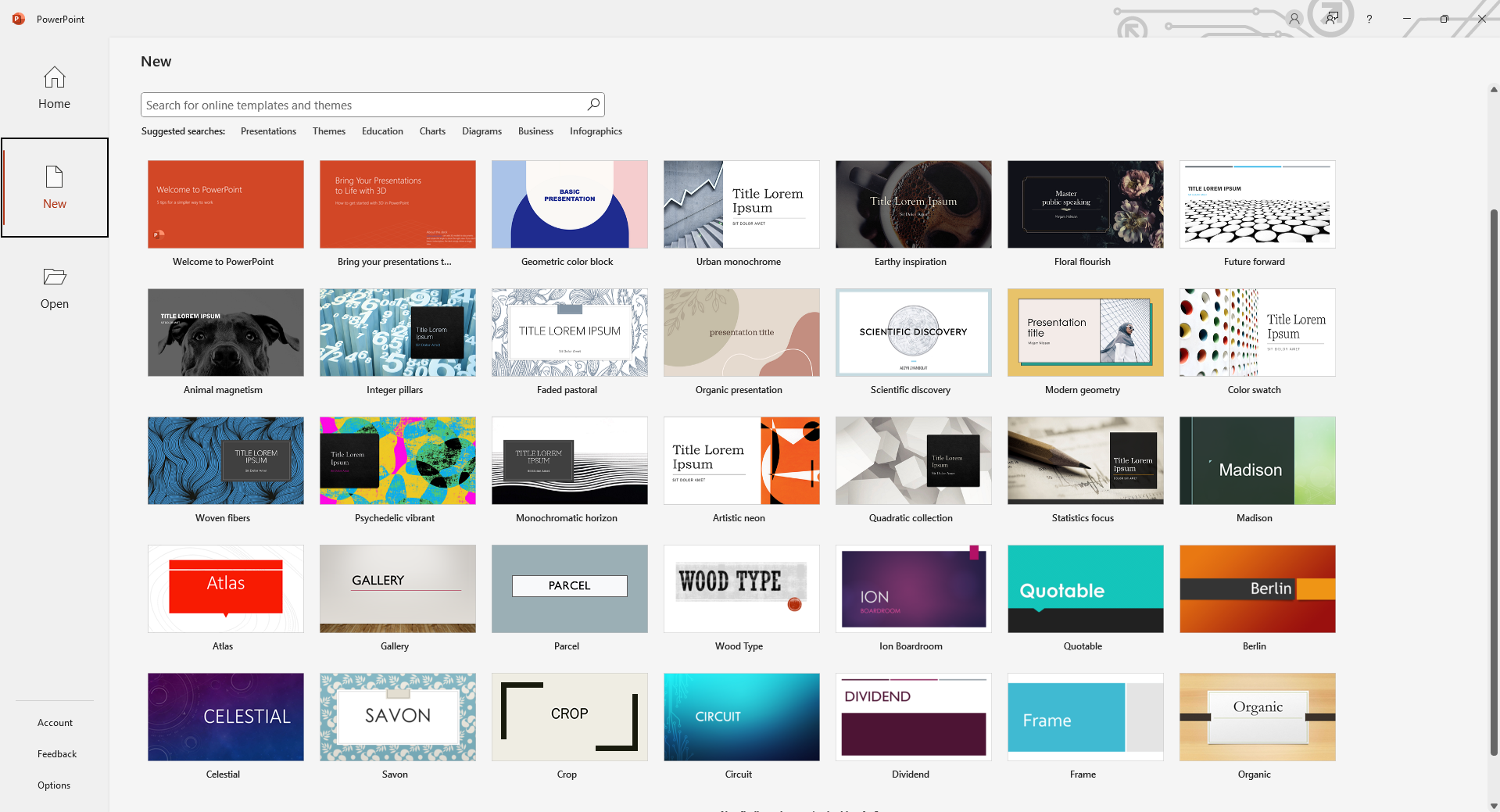Open the Account page
The width and height of the screenshot is (1500, 812).
point(55,723)
